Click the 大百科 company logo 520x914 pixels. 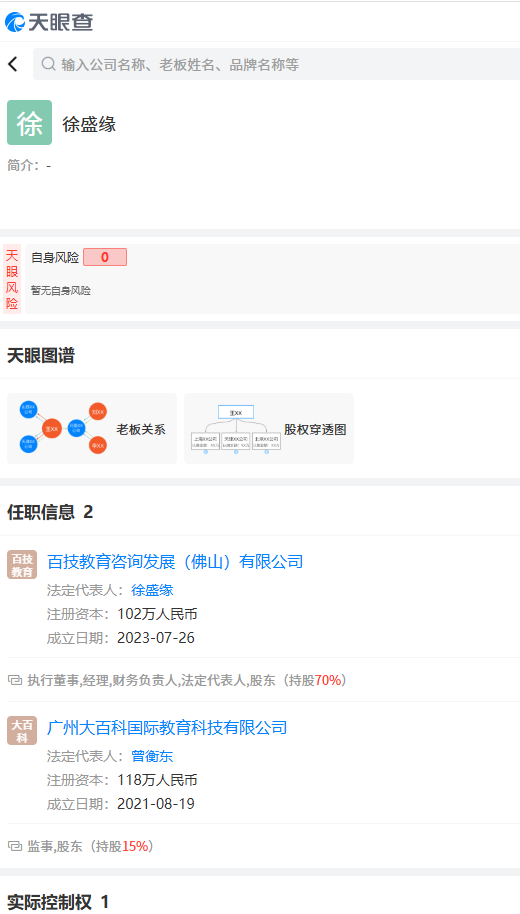(x=22, y=730)
